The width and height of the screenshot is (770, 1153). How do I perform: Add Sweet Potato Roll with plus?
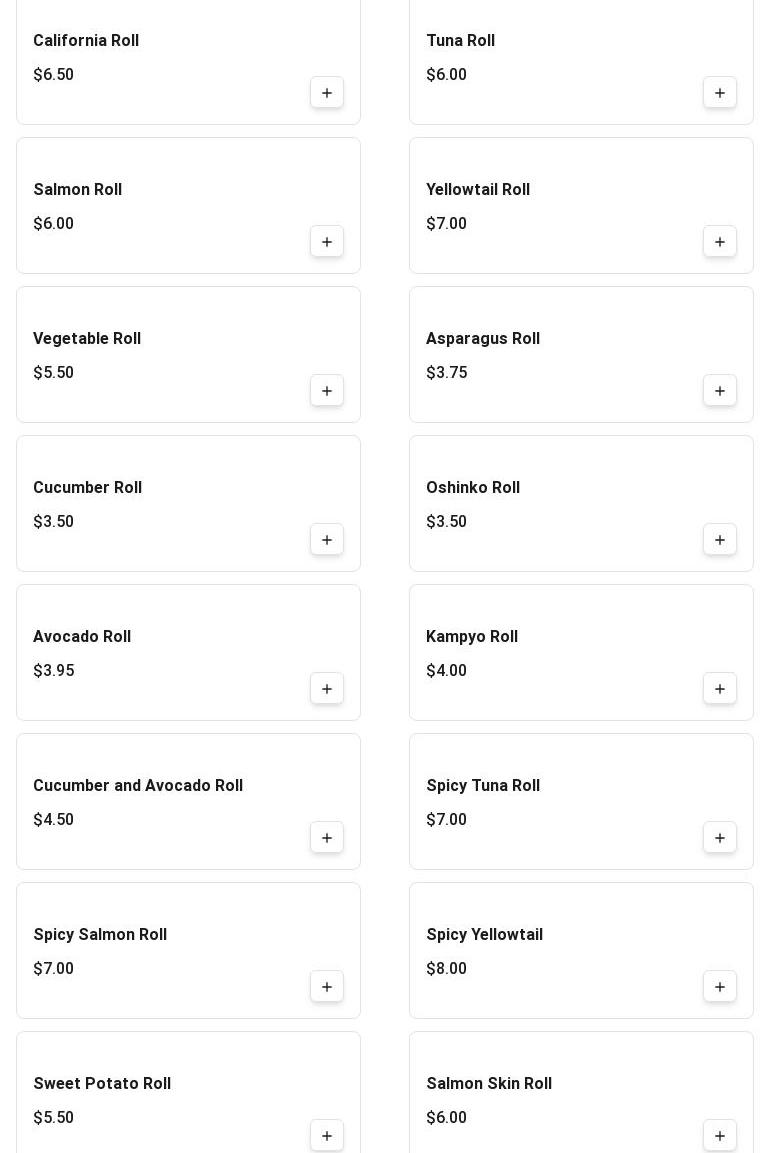click(x=327, y=1136)
